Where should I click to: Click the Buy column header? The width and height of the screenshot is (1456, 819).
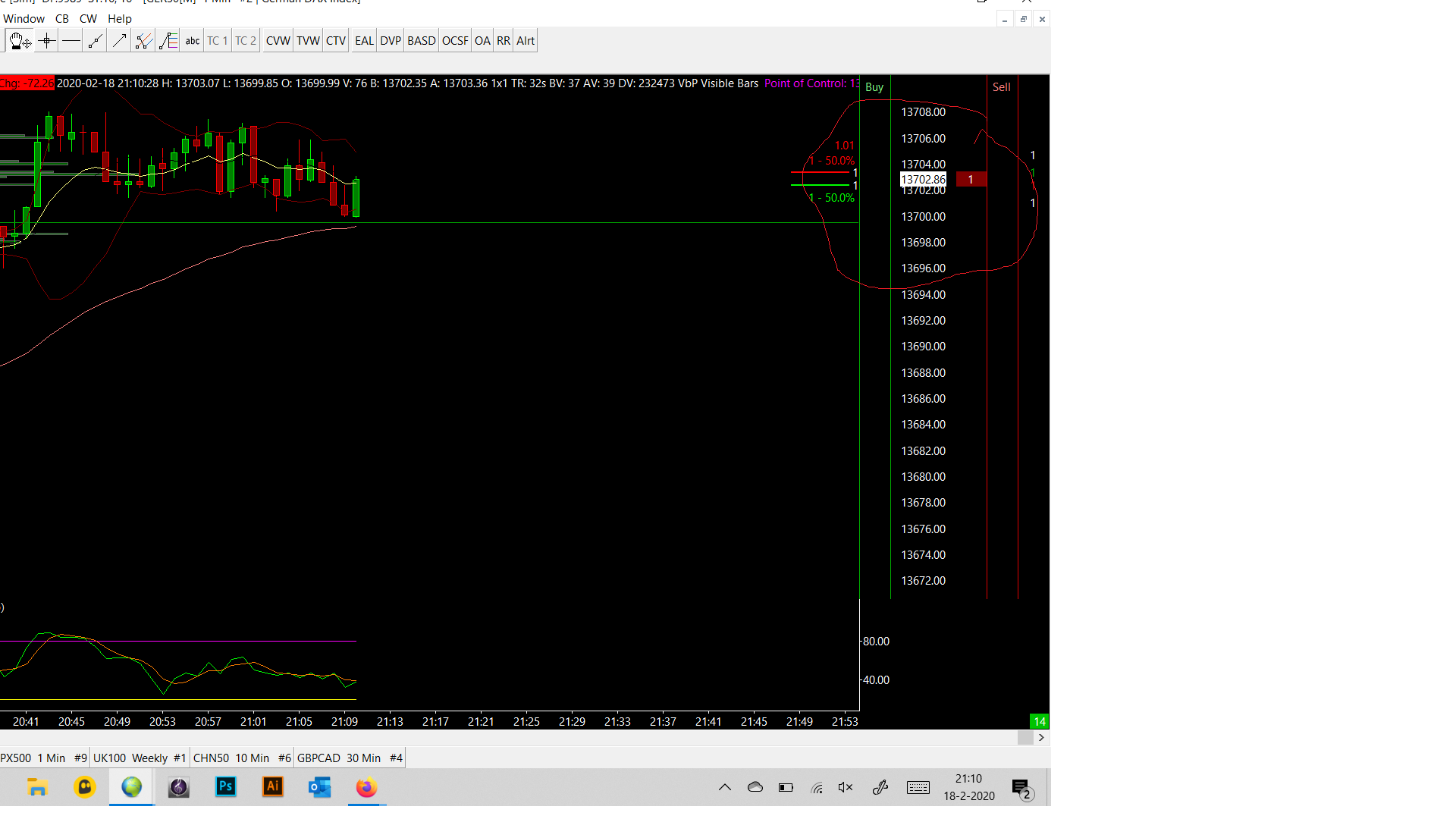[874, 87]
